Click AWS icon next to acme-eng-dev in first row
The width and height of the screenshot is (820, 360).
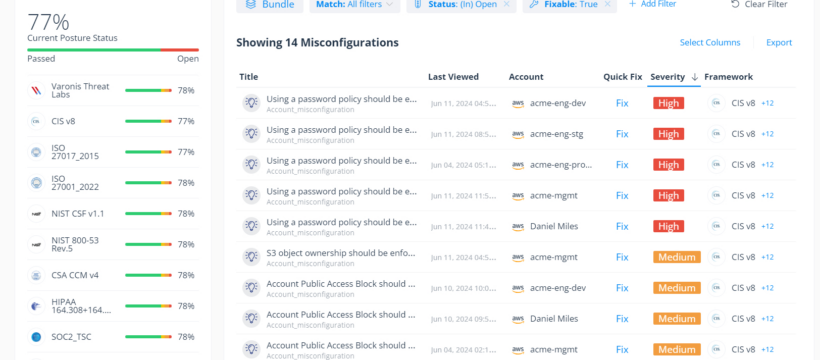click(x=518, y=104)
